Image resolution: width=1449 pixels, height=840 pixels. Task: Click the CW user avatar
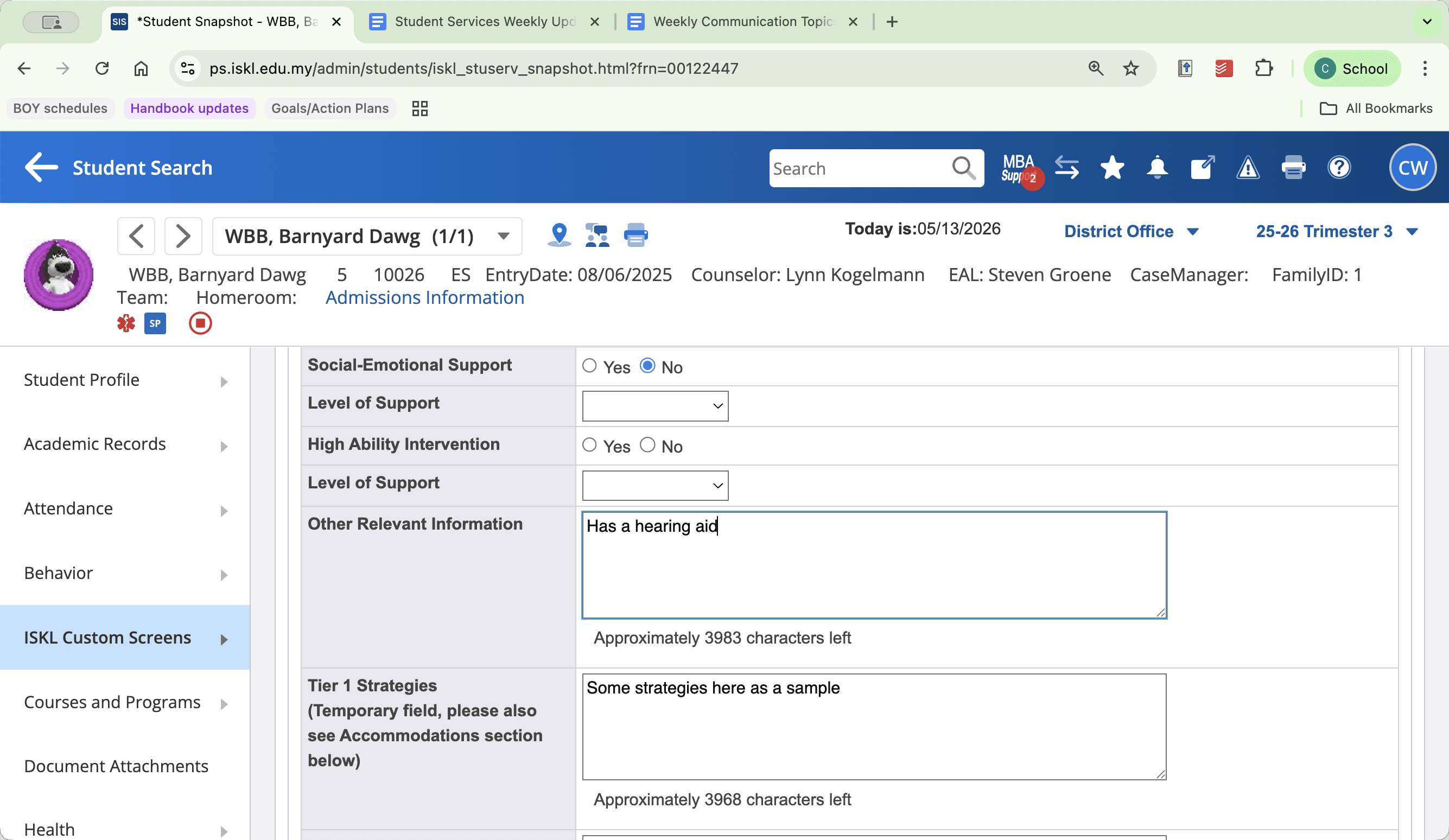pos(1413,167)
